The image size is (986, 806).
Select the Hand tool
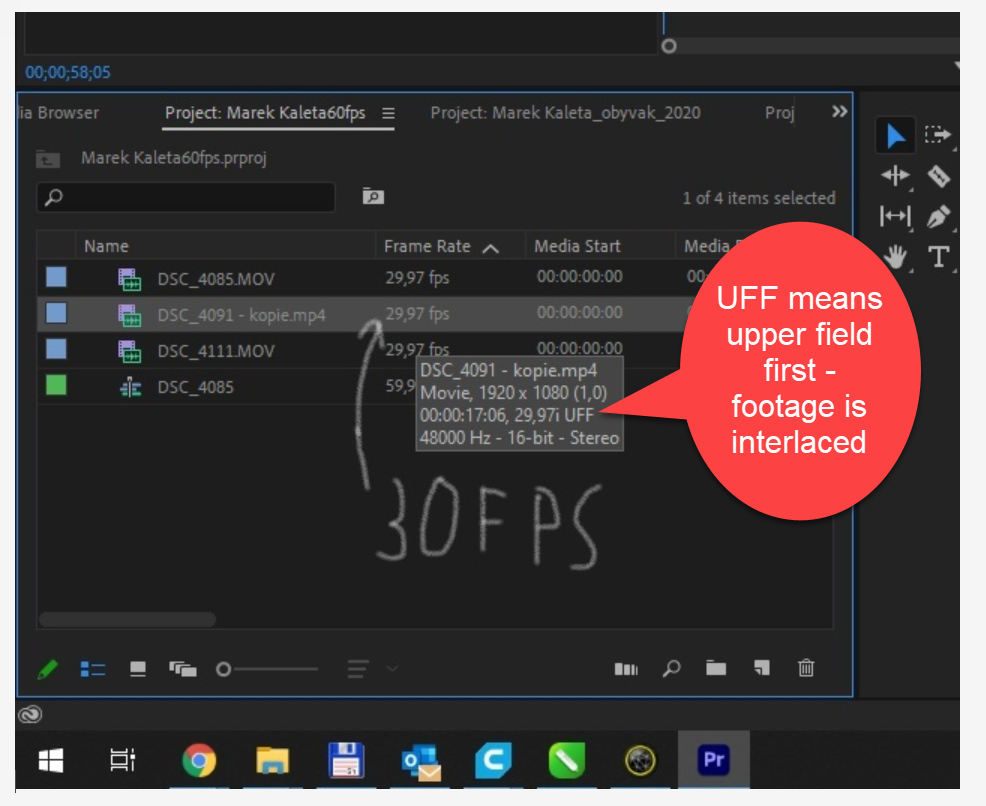point(896,258)
